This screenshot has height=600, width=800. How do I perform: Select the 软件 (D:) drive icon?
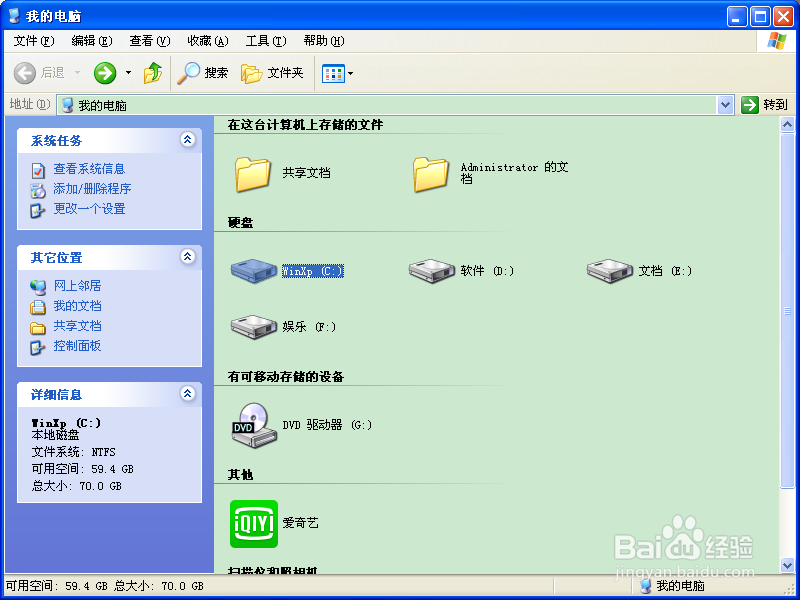(432, 270)
